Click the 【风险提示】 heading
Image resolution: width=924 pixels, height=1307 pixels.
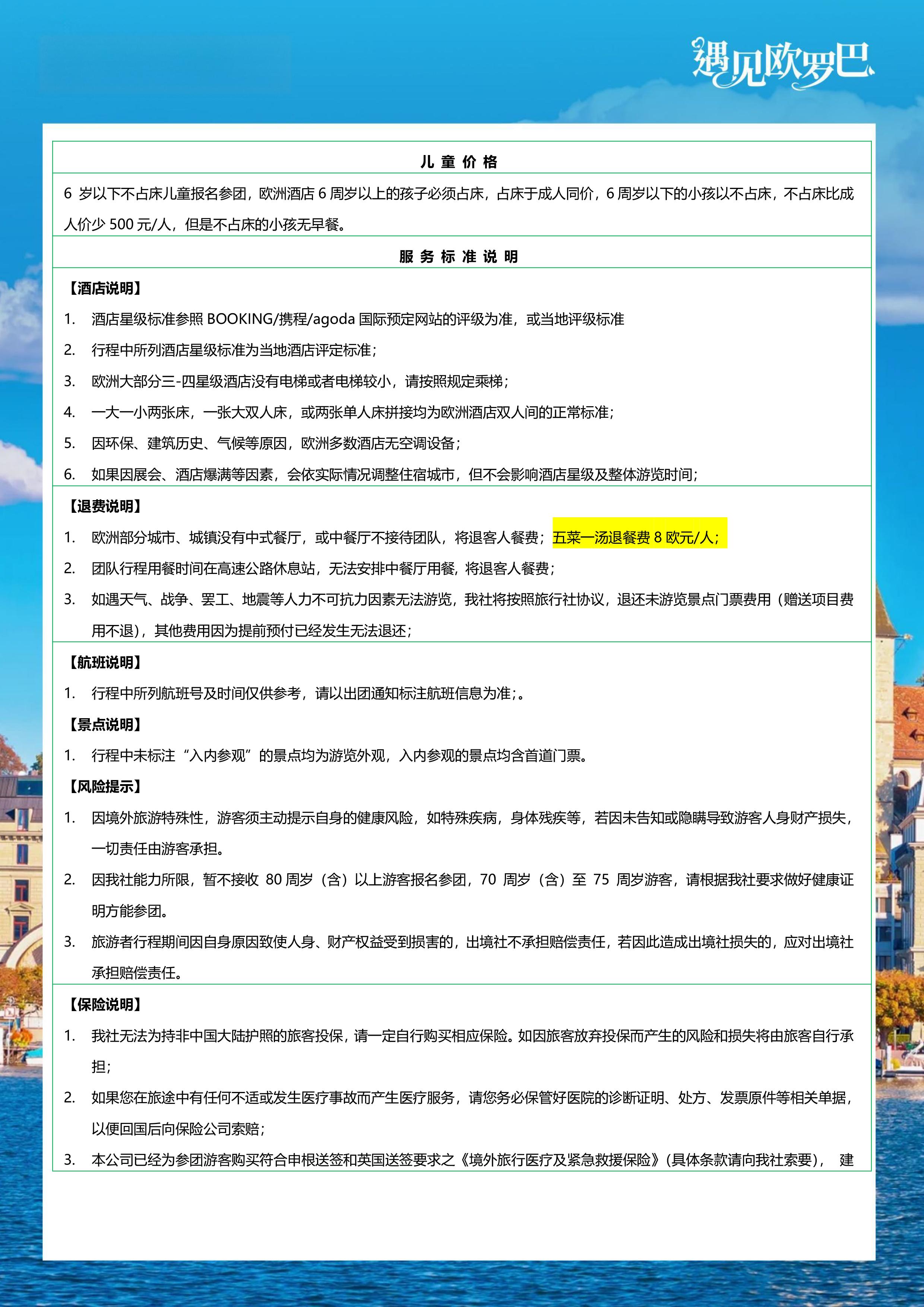(x=105, y=787)
